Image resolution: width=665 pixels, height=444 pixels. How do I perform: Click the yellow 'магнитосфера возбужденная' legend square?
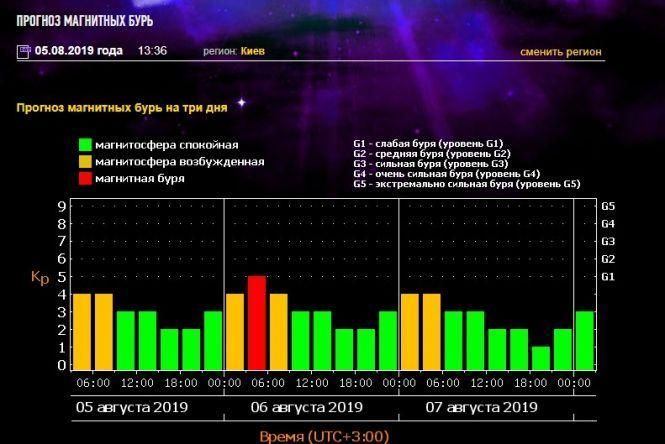tap(86, 162)
